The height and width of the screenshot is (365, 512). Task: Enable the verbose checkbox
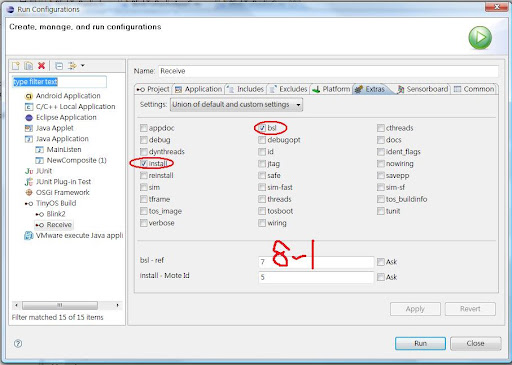144,223
